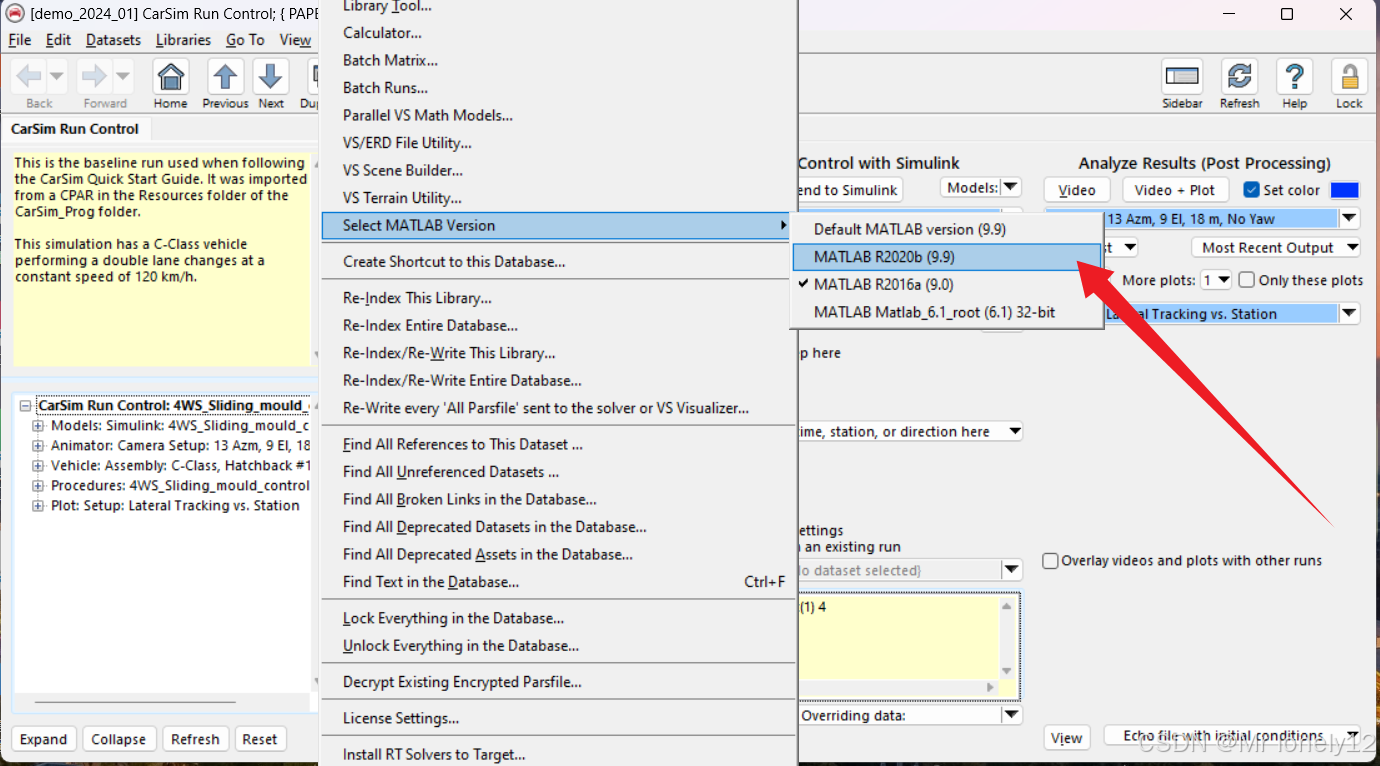This screenshot has height=766, width=1380.
Task: Expand the Animator: Camera Setup tree node
Action: point(39,446)
